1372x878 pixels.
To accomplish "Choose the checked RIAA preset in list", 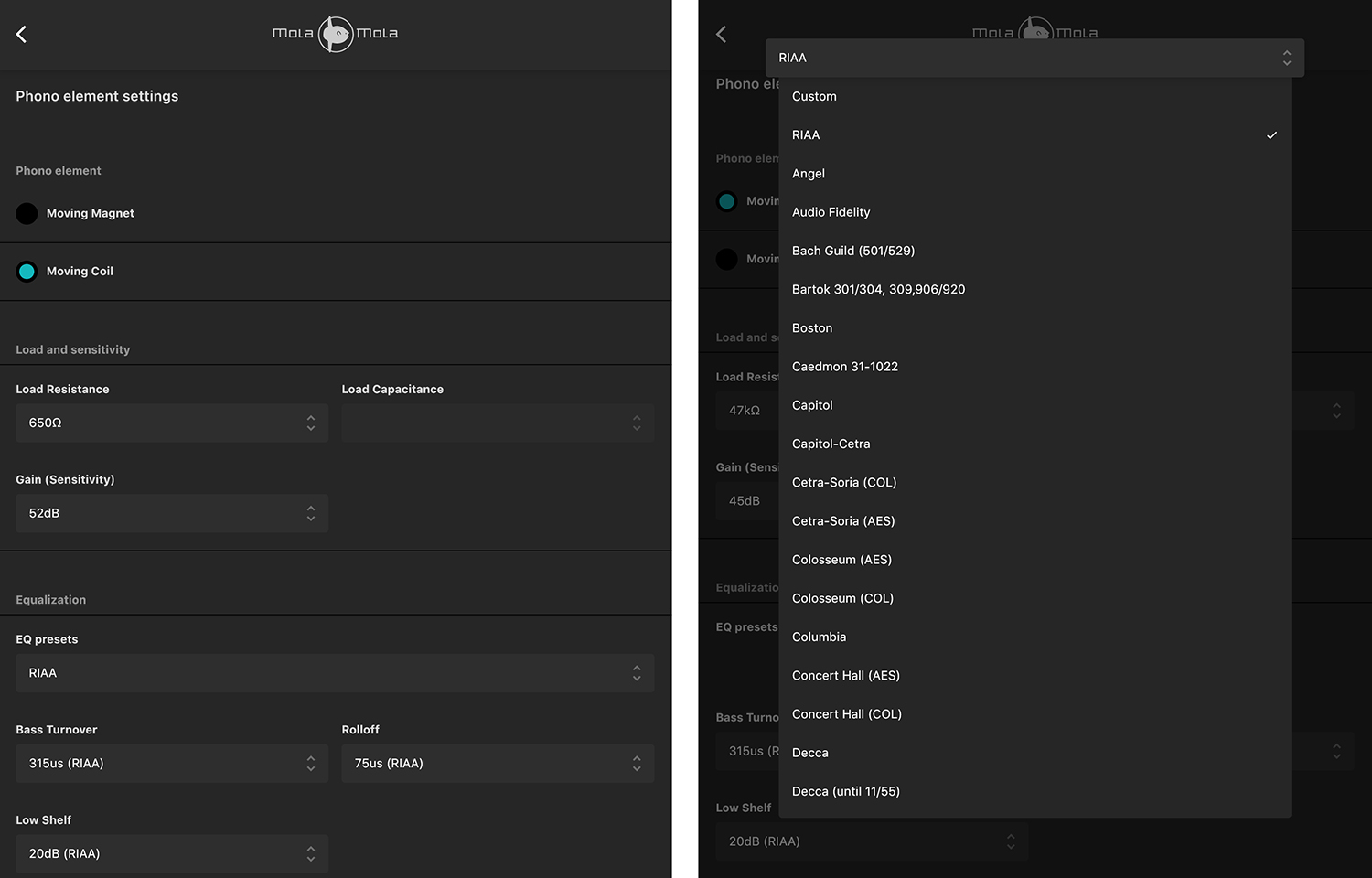I will click(1034, 134).
